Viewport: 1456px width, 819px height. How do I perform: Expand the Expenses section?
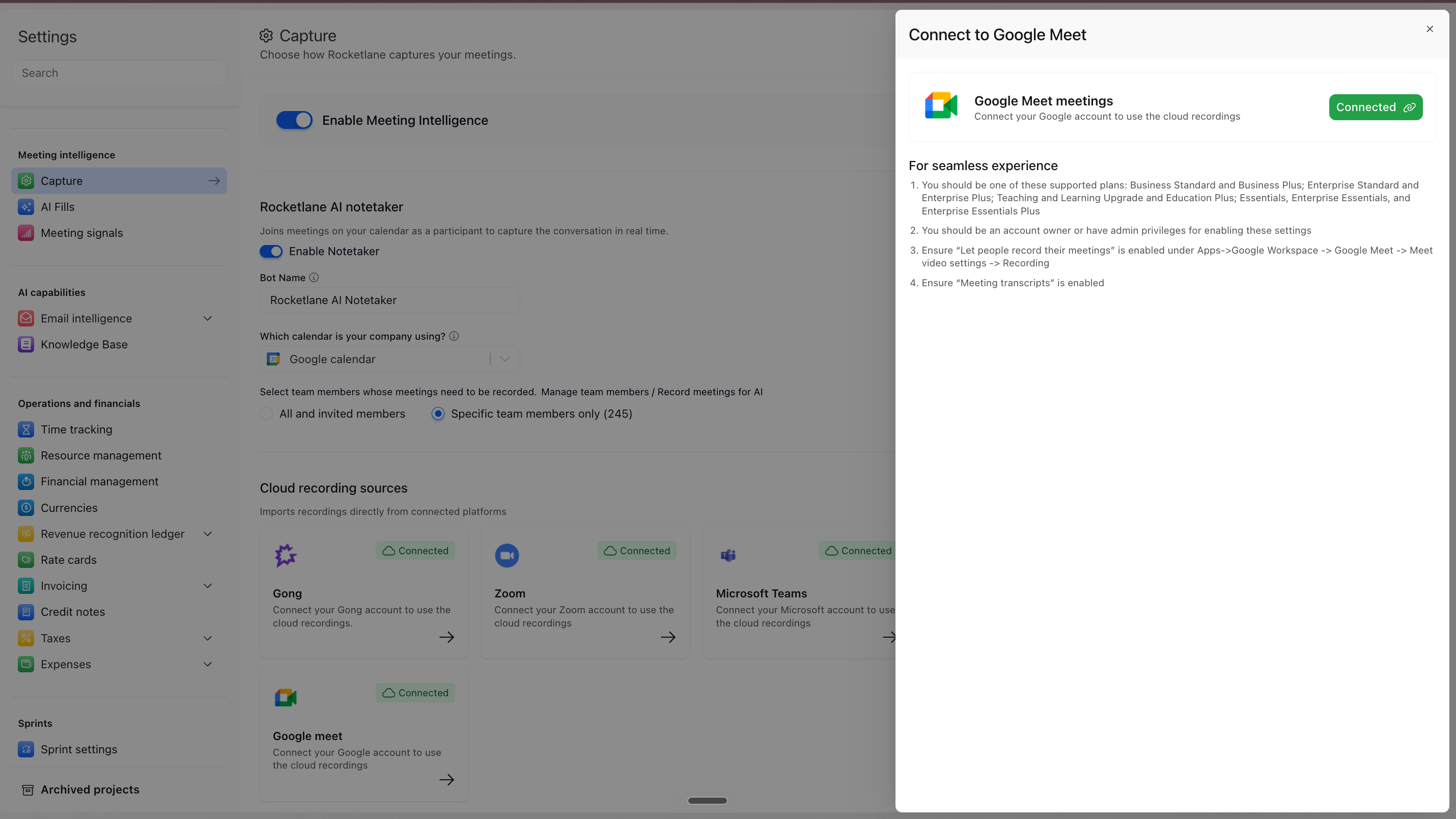207,664
